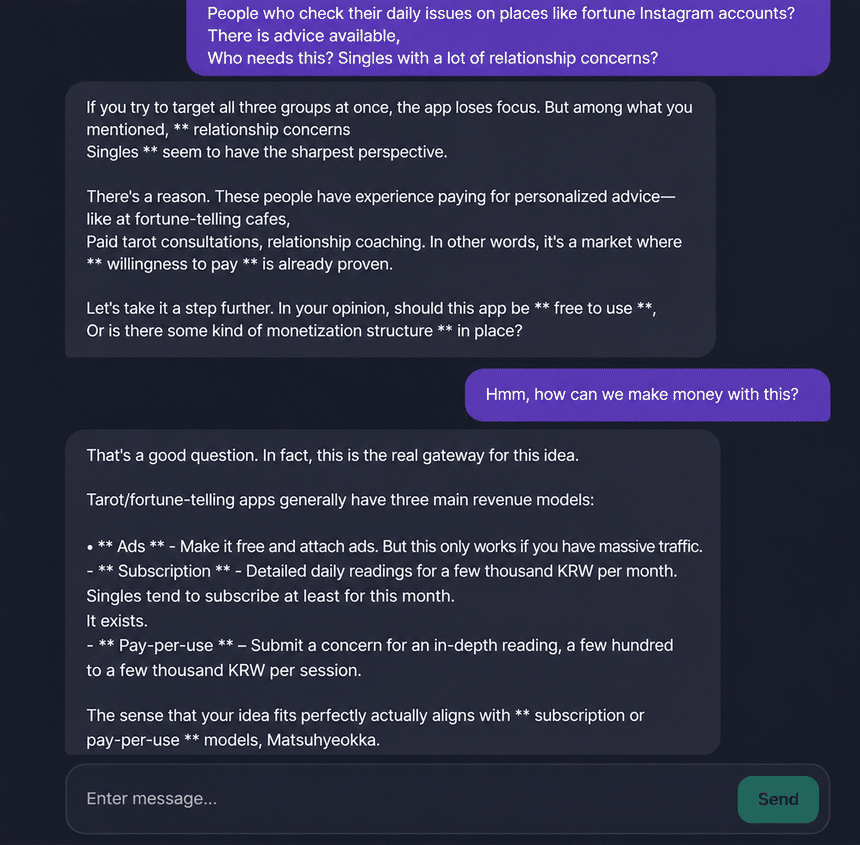Screen dimensions: 860x845
Task: Click the Send button
Action: click(x=778, y=799)
